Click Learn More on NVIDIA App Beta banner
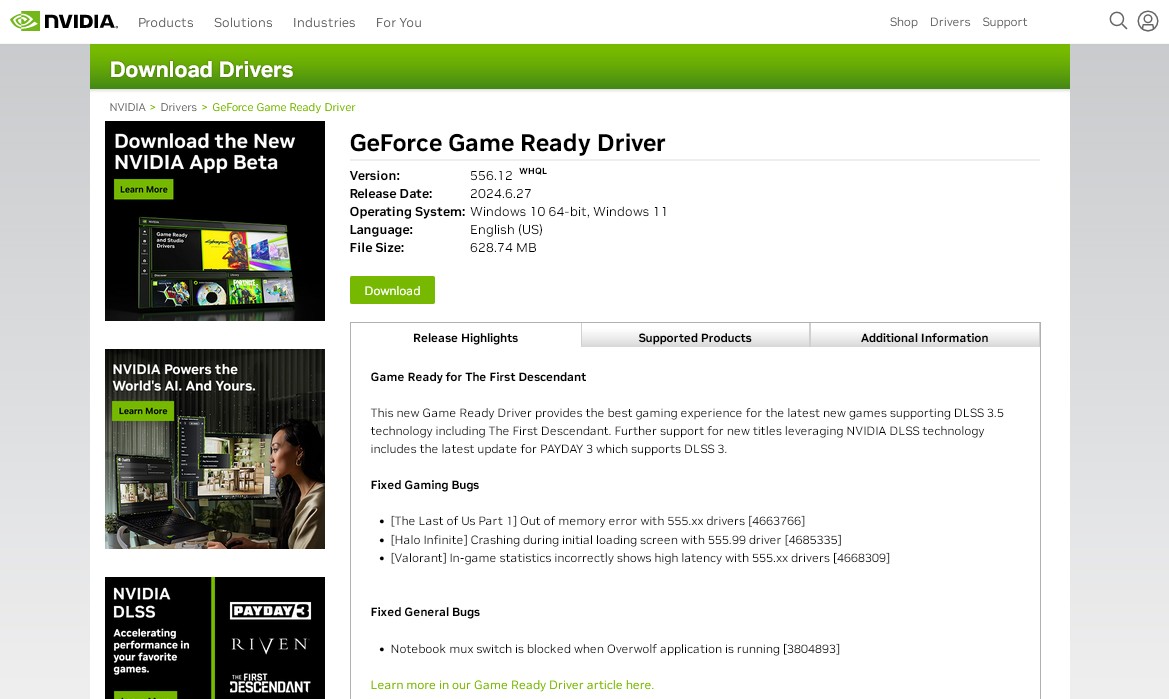 (144, 189)
